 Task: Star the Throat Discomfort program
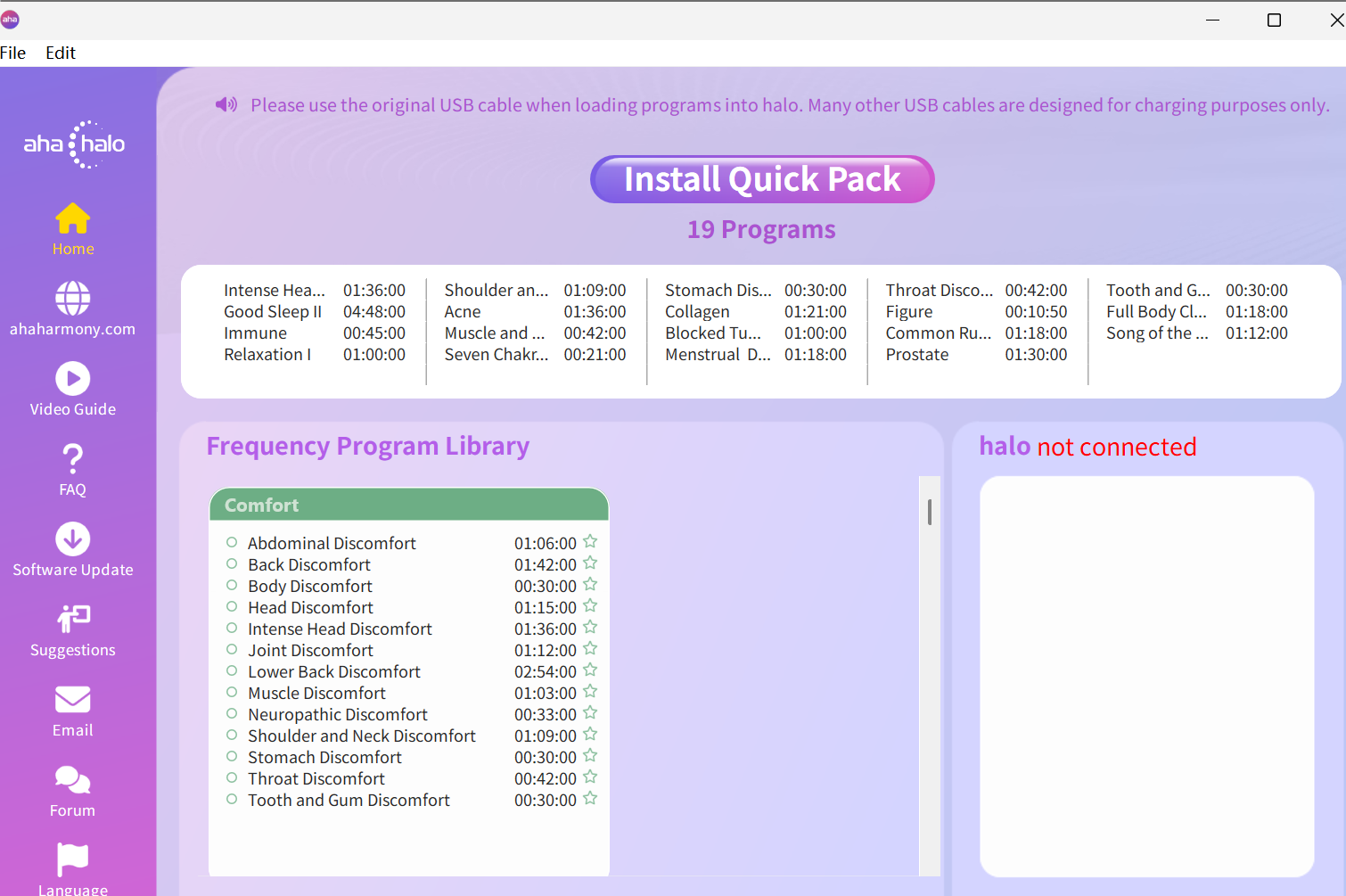pyautogui.click(x=590, y=777)
